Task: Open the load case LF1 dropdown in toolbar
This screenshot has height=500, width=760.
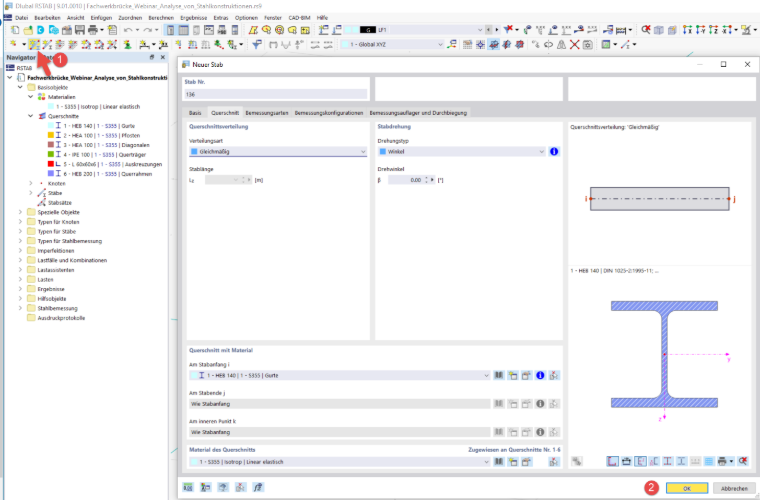Action: tap(414, 30)
